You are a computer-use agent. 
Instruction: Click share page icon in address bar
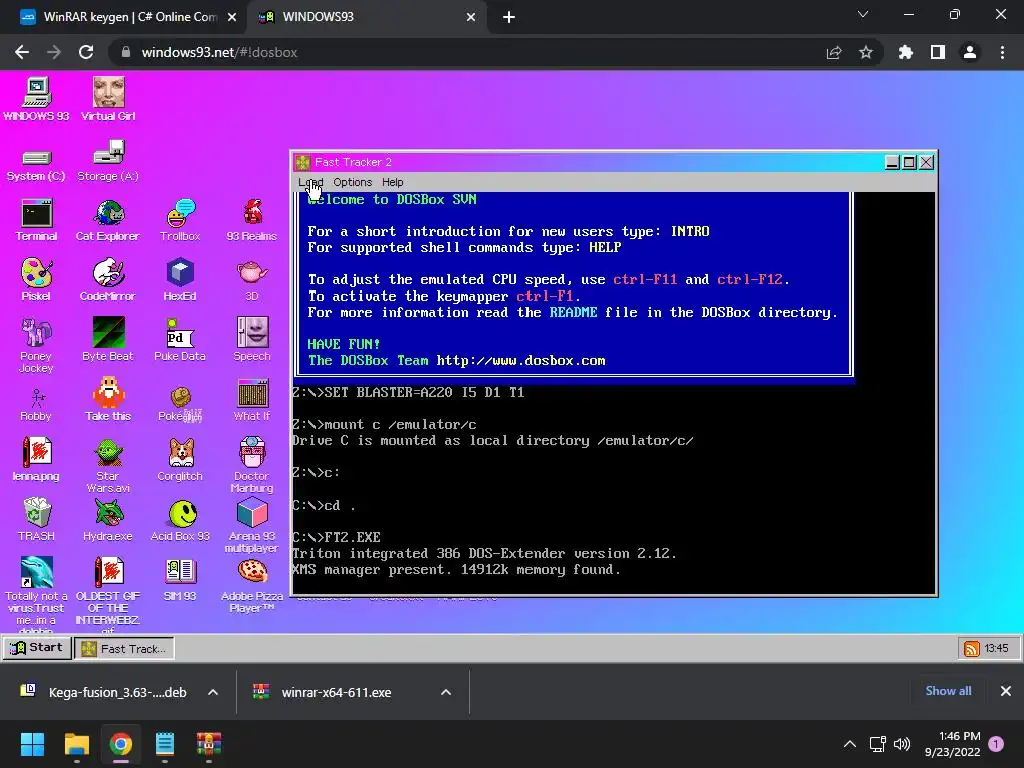[x=834, y=52]
